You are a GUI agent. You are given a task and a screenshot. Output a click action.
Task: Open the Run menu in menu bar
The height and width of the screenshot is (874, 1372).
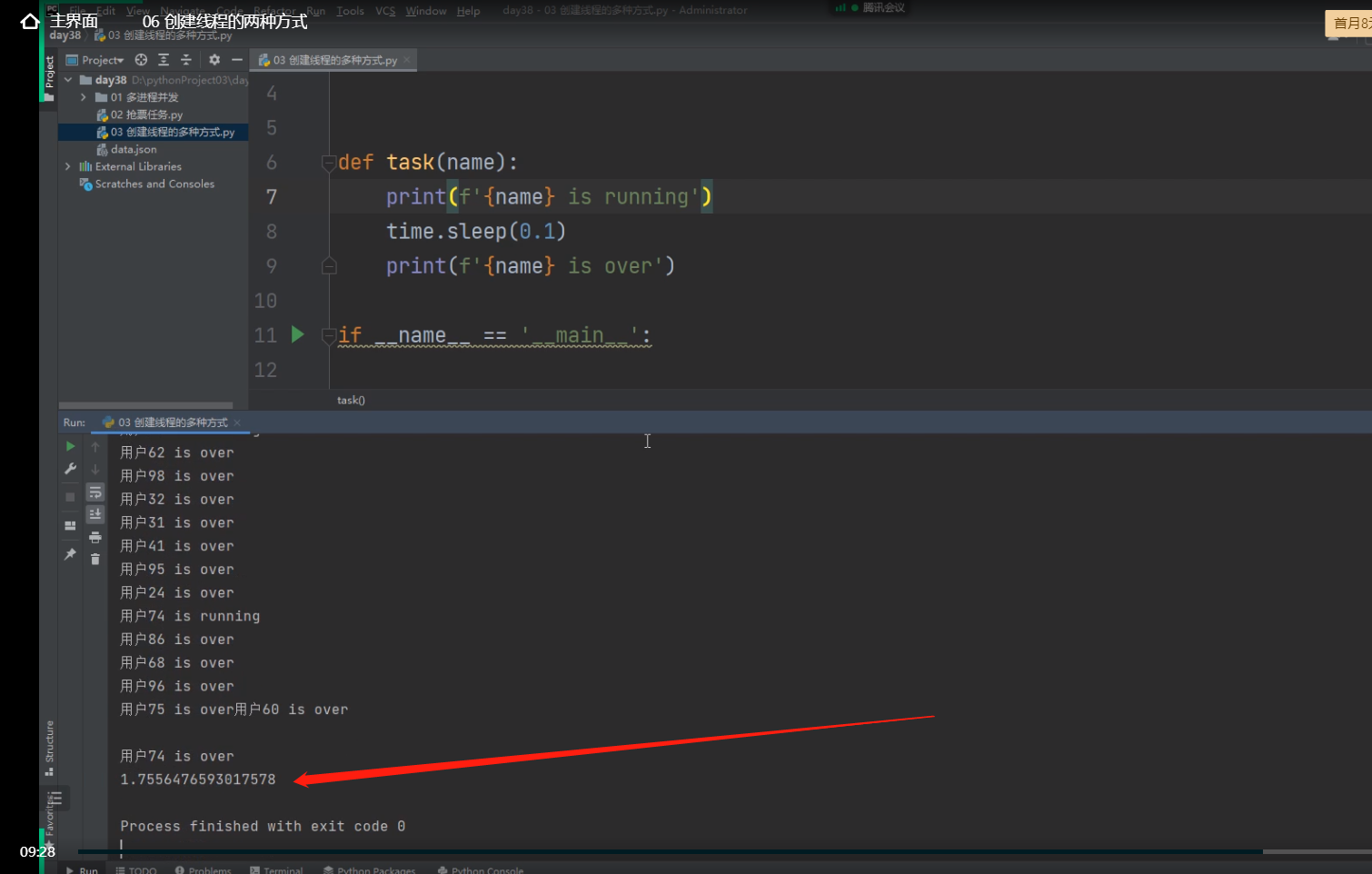315,11
